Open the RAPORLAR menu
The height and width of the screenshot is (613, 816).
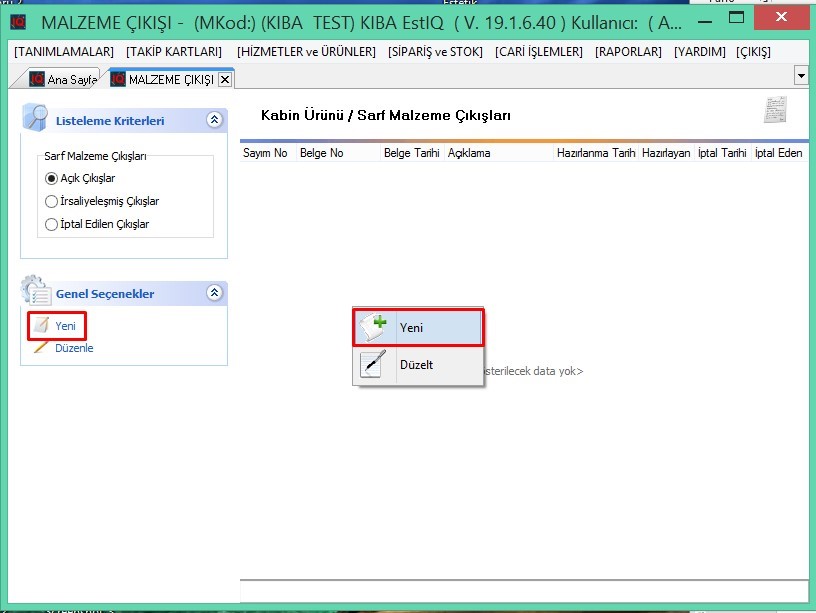point(628,52)
